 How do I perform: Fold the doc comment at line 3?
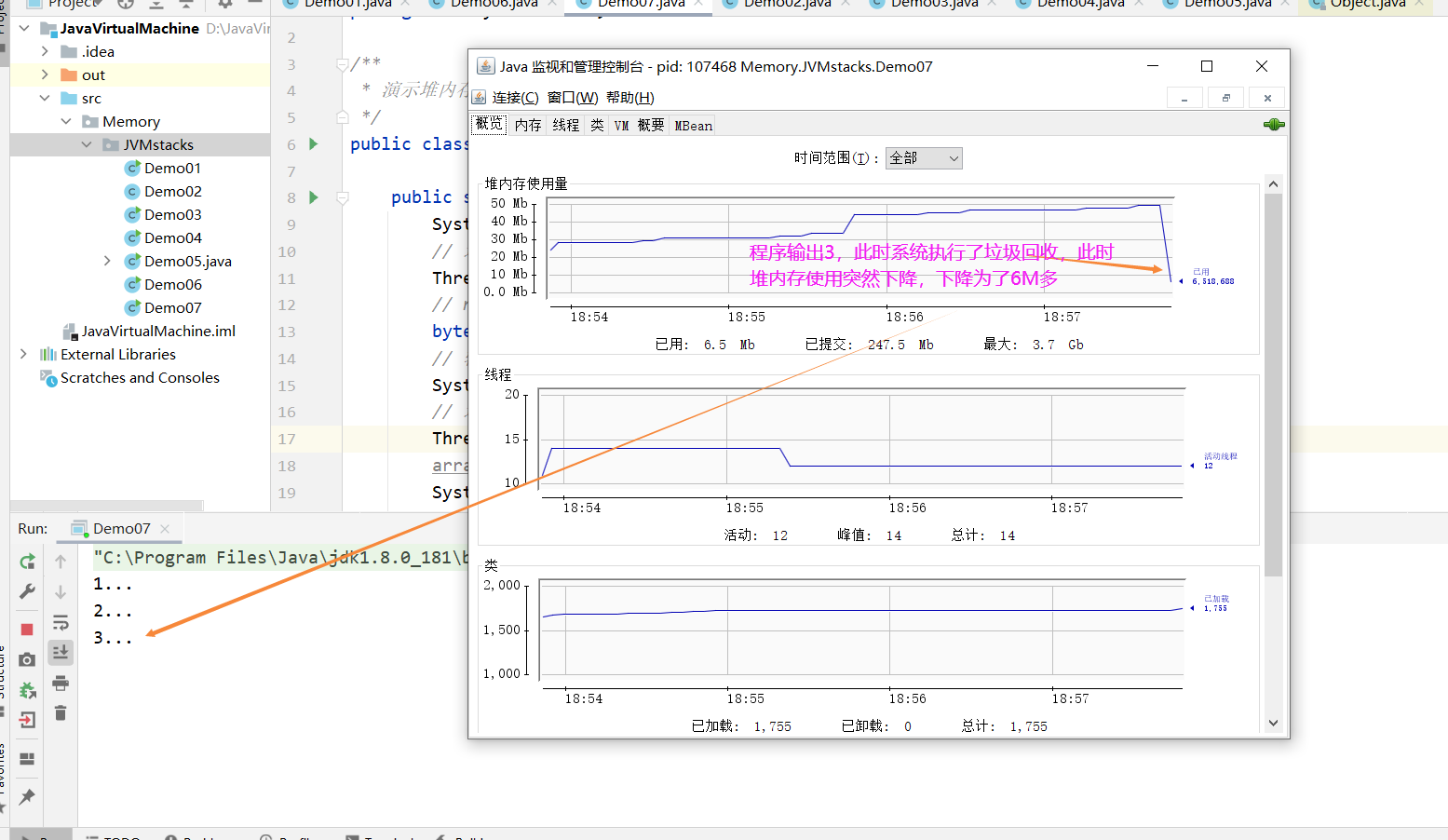click(x=342, y=64)
